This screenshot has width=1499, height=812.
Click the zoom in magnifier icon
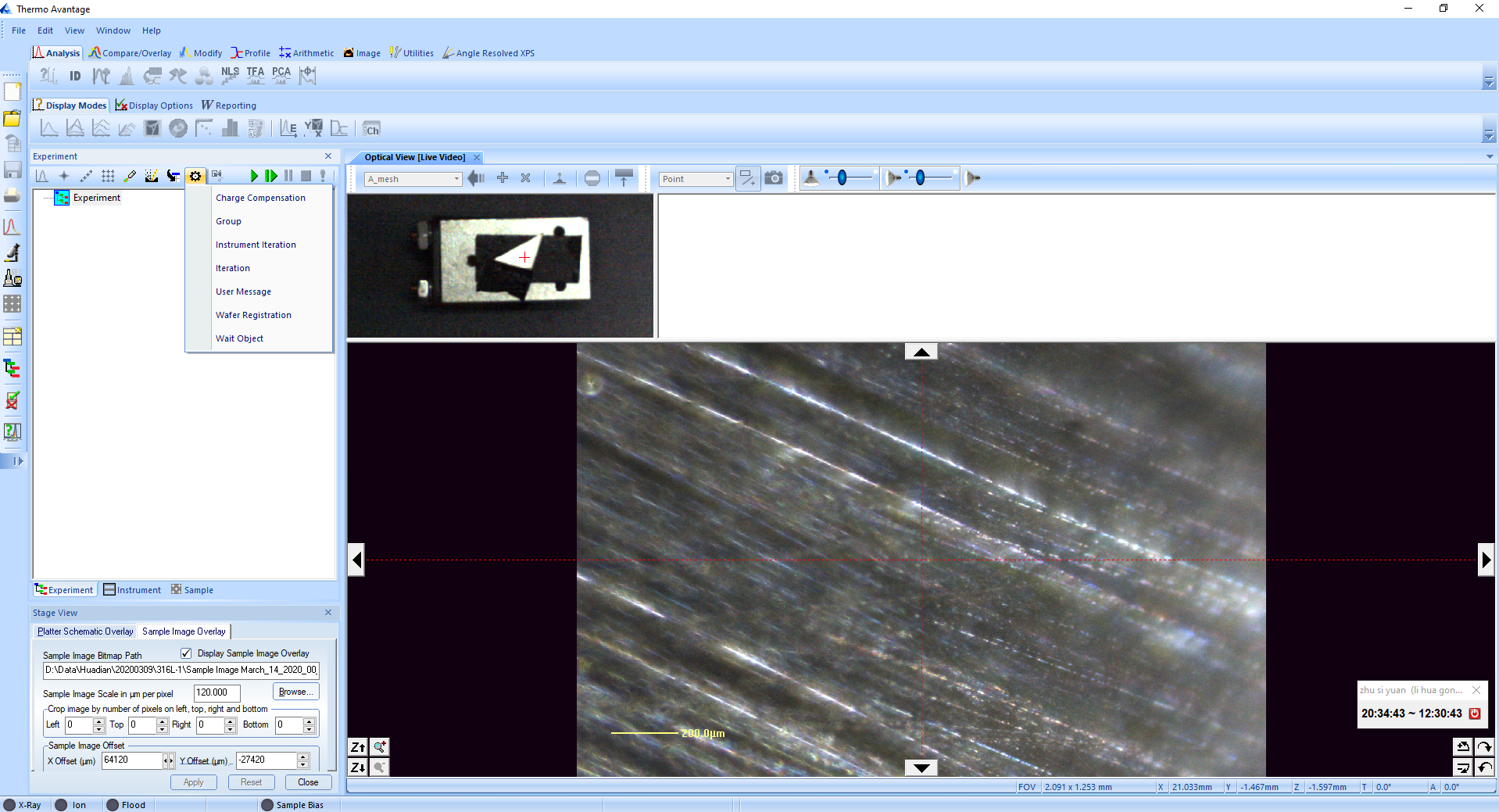[x=379, y=747]
